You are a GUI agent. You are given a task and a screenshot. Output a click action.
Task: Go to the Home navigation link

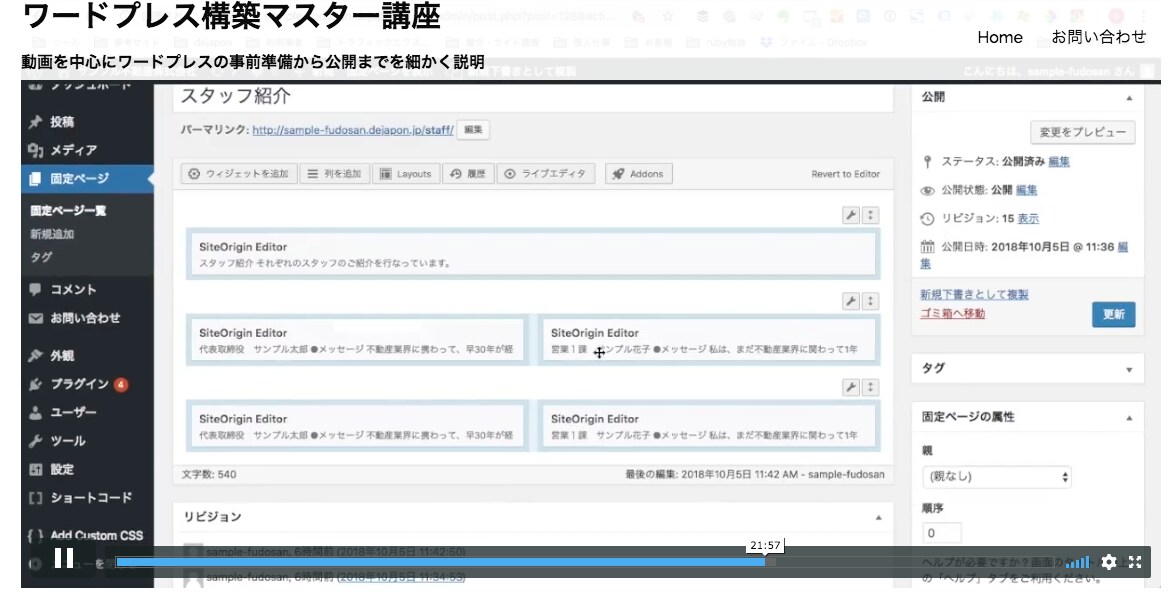999,37
